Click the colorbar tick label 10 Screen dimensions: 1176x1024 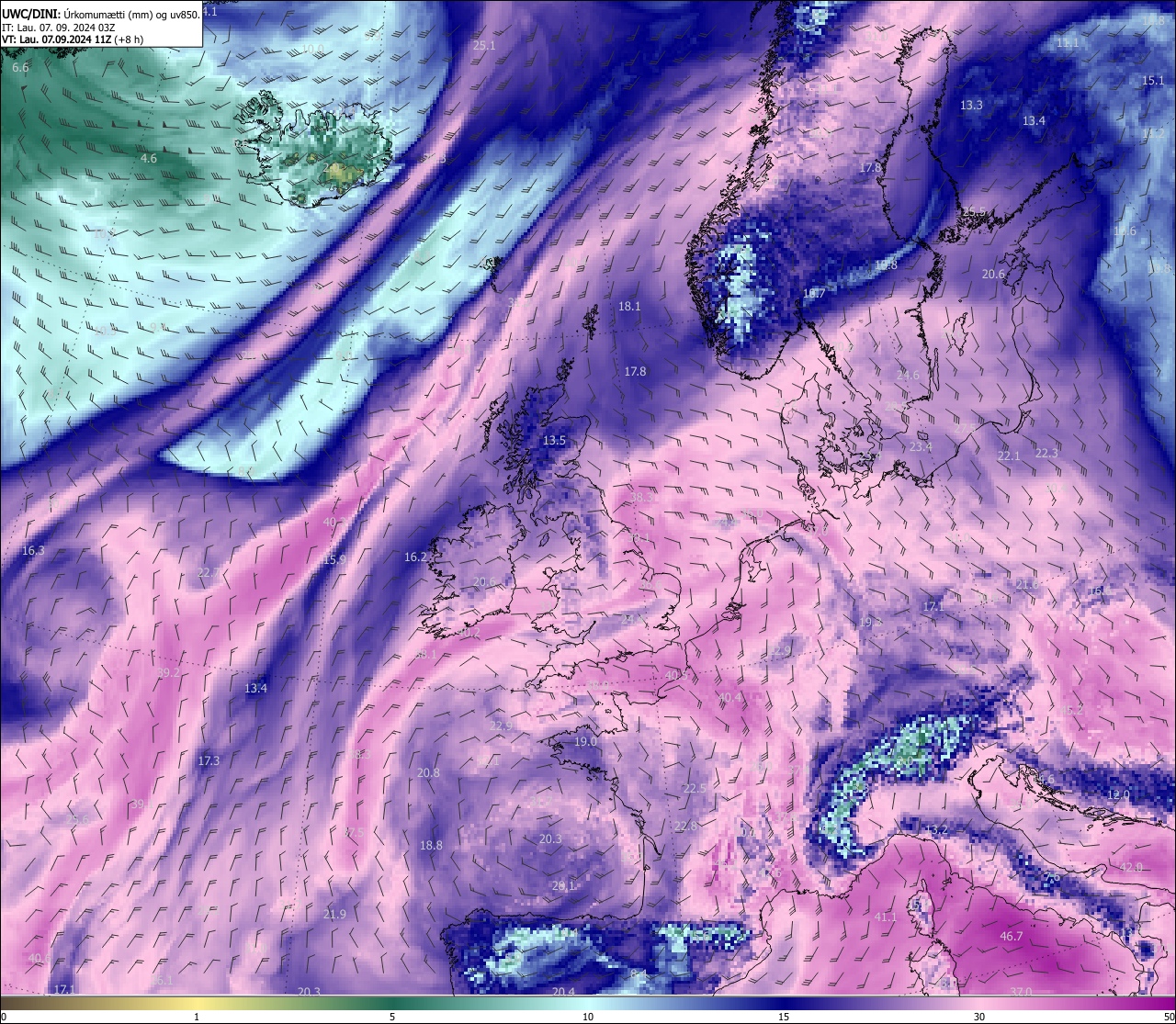[x=587, y=1017]
